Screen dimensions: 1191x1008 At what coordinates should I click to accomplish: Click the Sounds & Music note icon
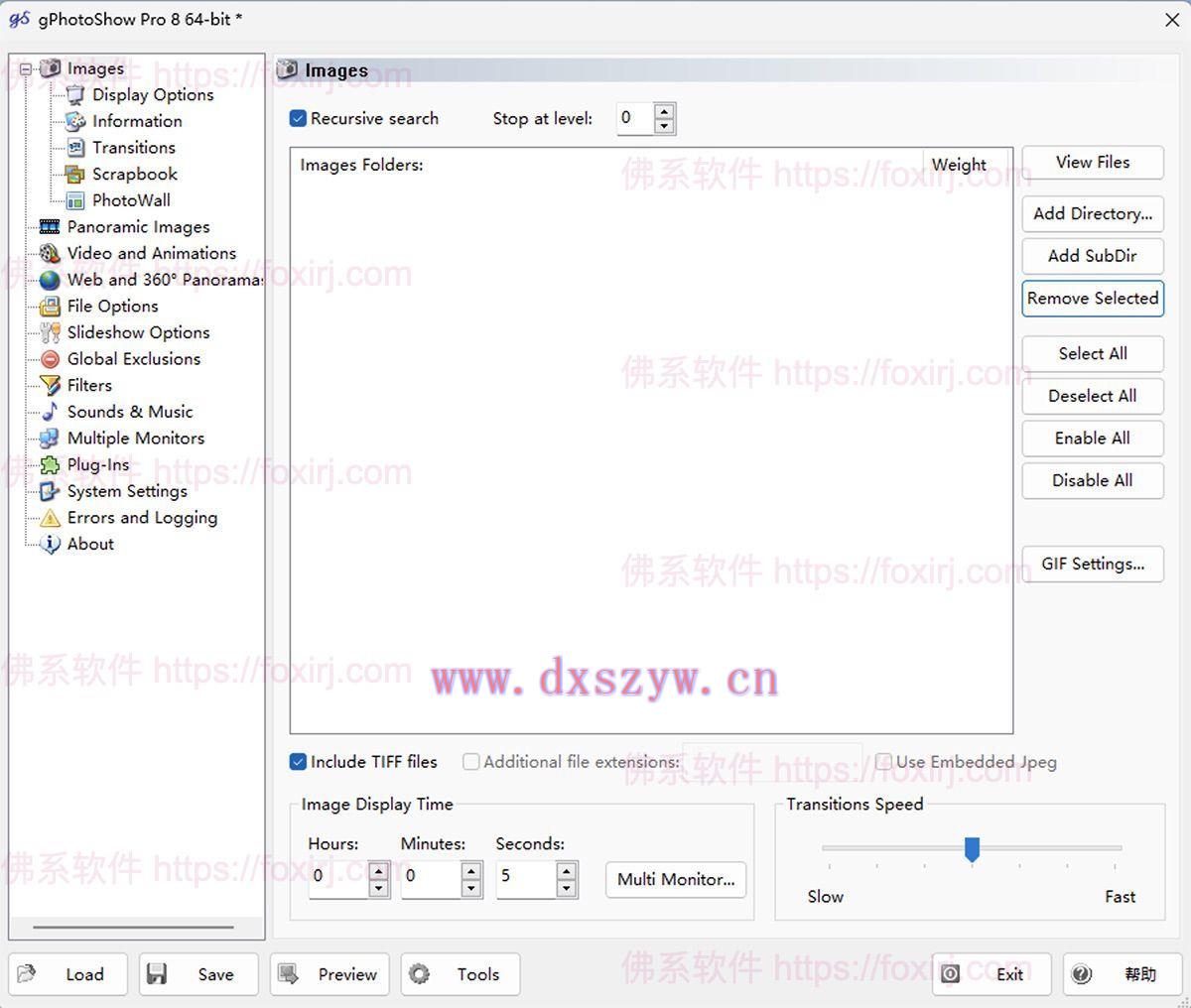tap(50, 412)
